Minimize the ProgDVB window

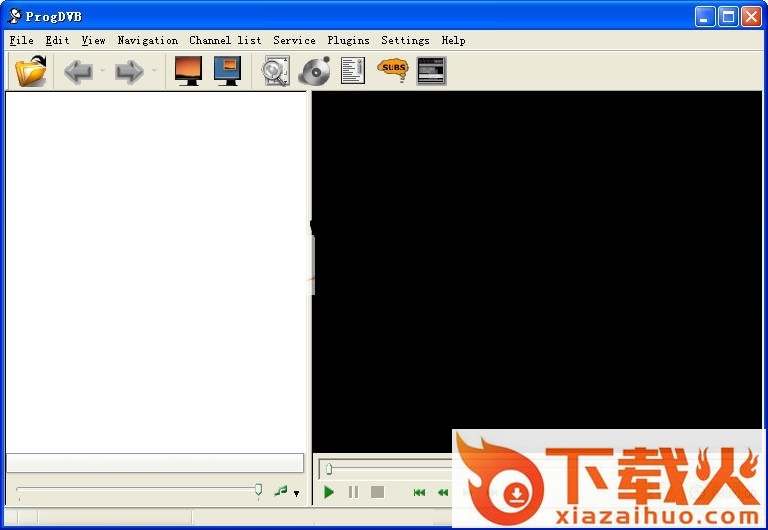[x=705, y=17]
